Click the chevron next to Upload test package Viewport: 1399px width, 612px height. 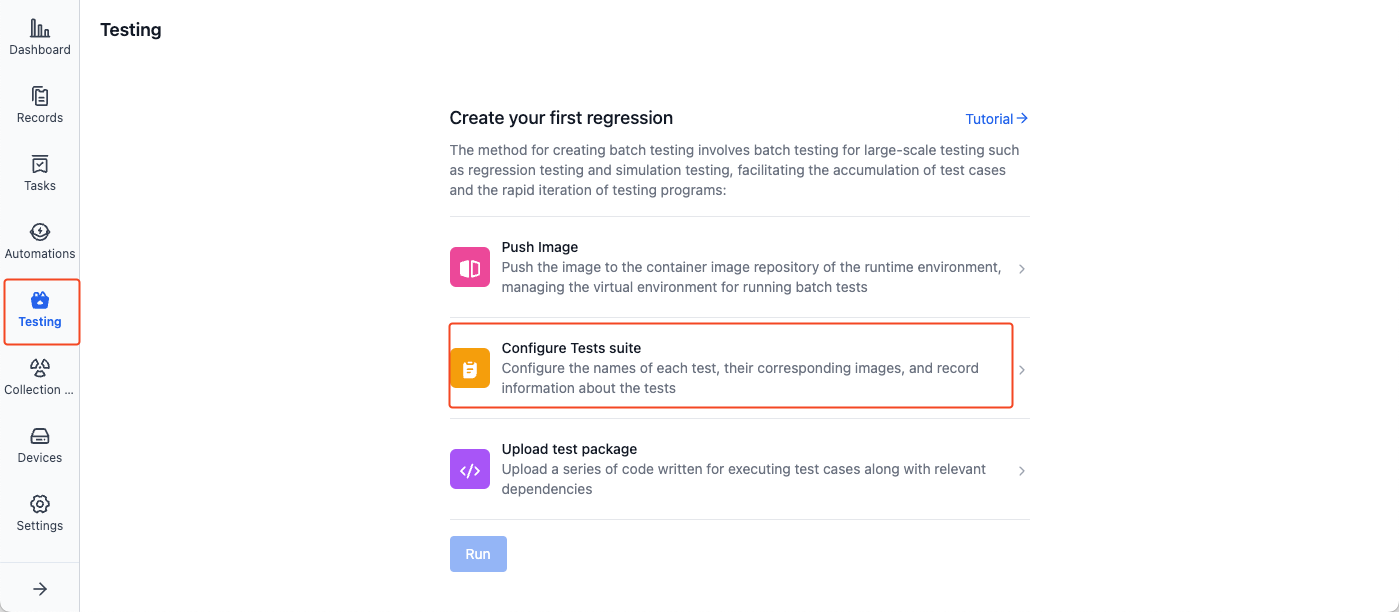point(1022,471)
